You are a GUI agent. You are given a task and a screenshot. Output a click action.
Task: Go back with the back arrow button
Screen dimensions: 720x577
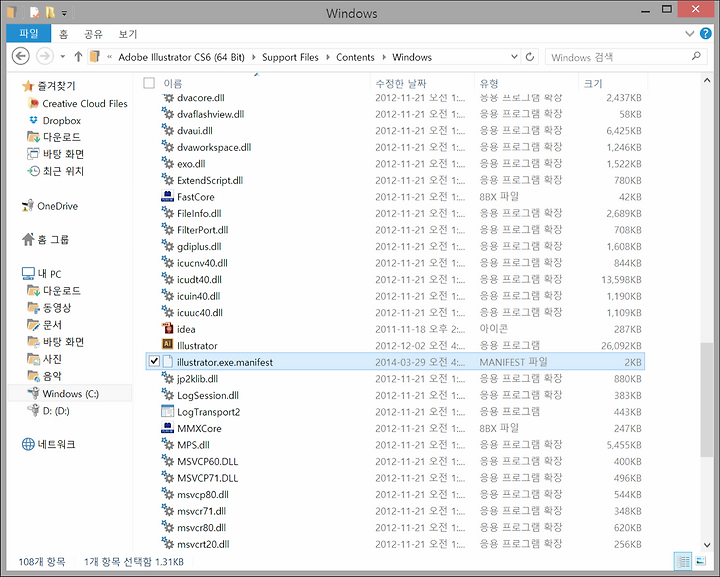coord(20,57)
